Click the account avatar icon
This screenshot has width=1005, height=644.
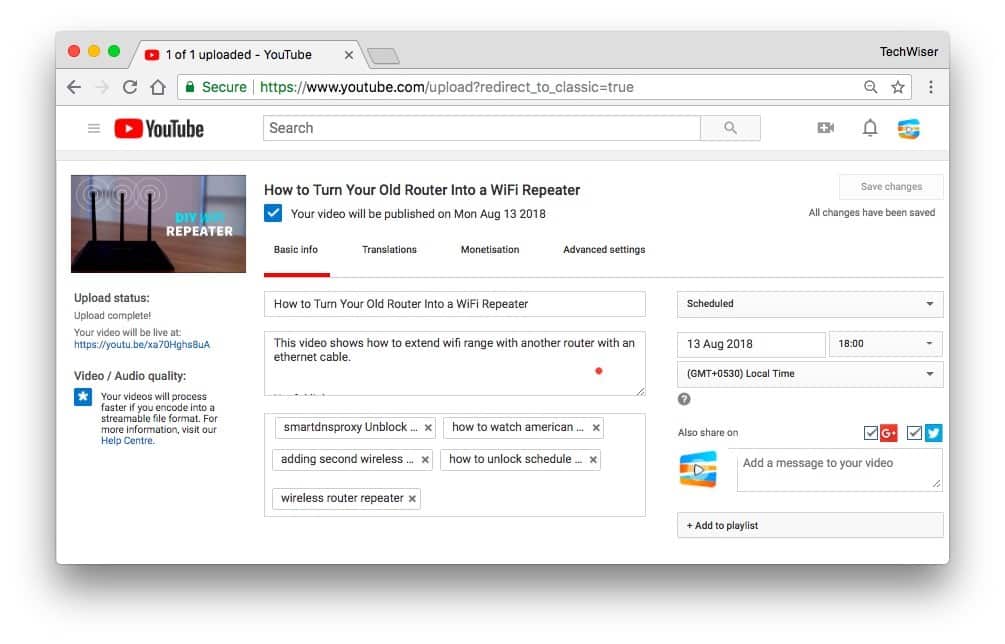[x=908, y=127]
